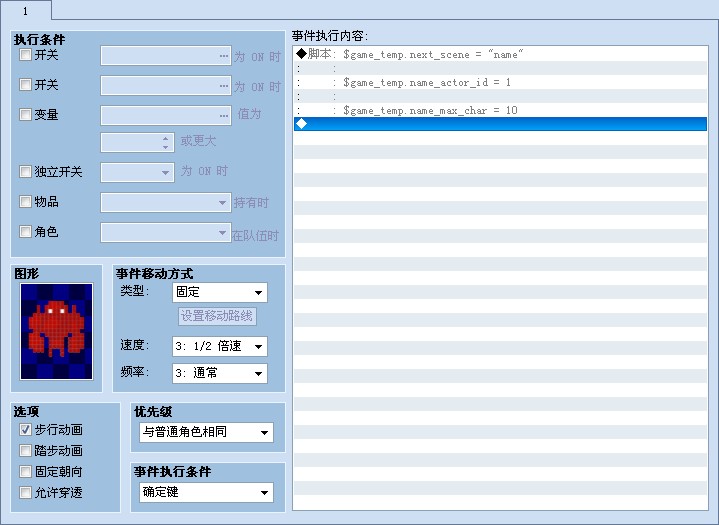The width and height of the screenshot is (719, 525).
Task: Open the 角色 actor dropdown
Action: (166, 232)
